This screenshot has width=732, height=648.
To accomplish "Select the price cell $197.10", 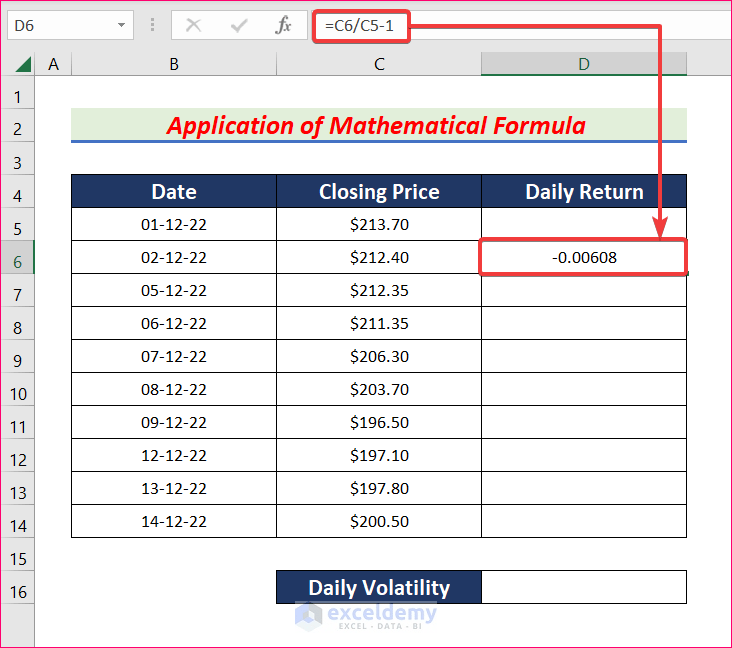I will pos(379,455).
